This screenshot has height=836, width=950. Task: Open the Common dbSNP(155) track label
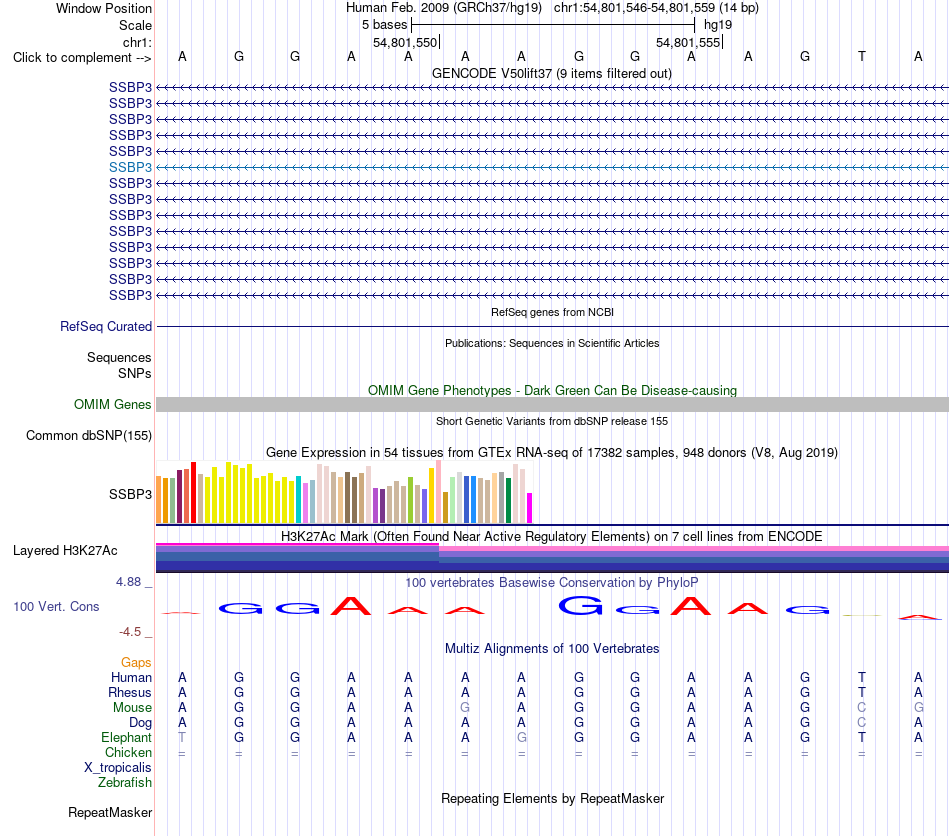click(89, 436)
